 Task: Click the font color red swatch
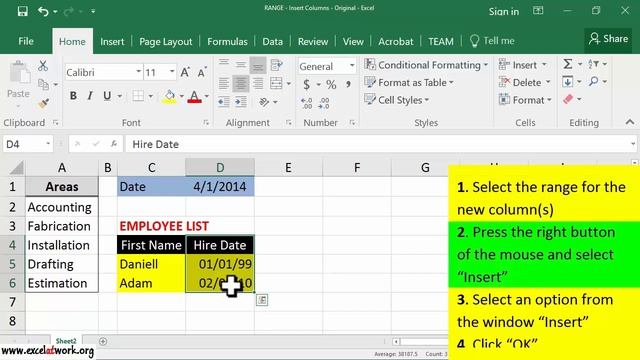194,96
